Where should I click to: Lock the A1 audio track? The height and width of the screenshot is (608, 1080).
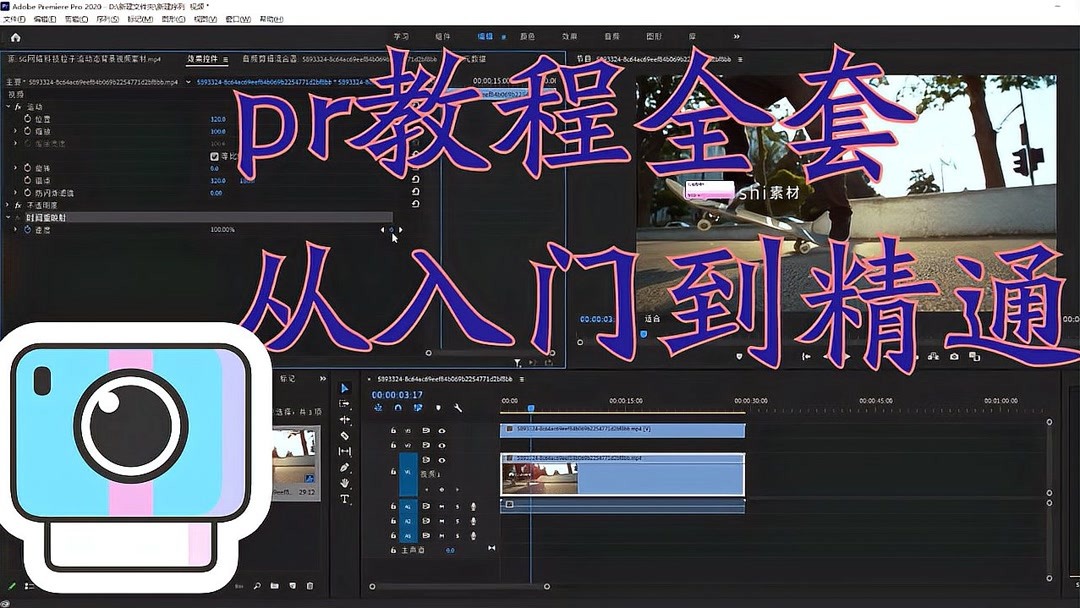pos(393,507)
